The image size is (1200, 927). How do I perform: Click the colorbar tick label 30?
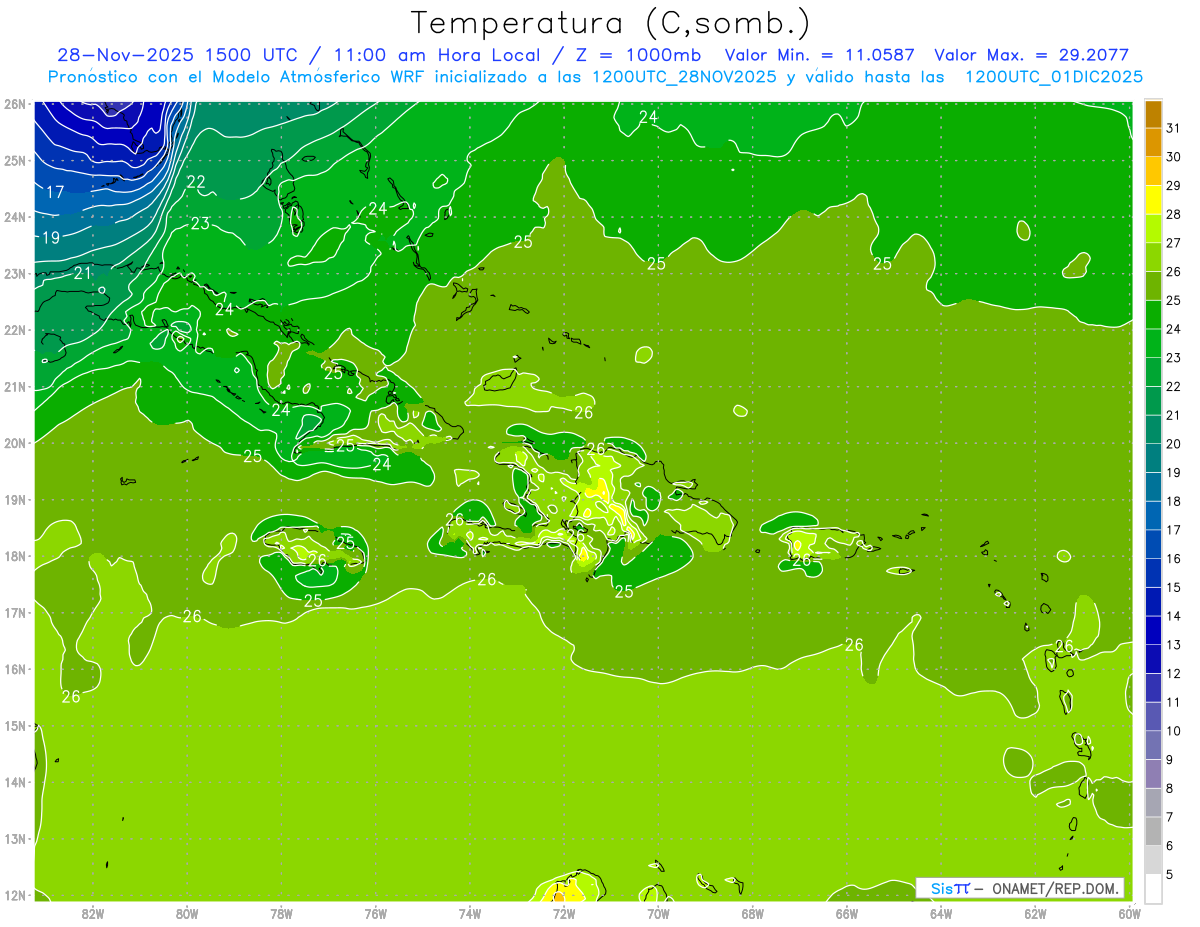(x=1173, y=157)
